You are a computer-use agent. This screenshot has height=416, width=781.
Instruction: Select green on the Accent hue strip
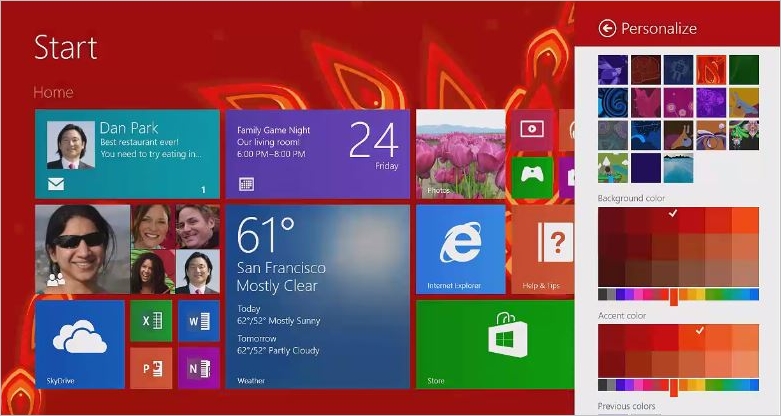719,385
